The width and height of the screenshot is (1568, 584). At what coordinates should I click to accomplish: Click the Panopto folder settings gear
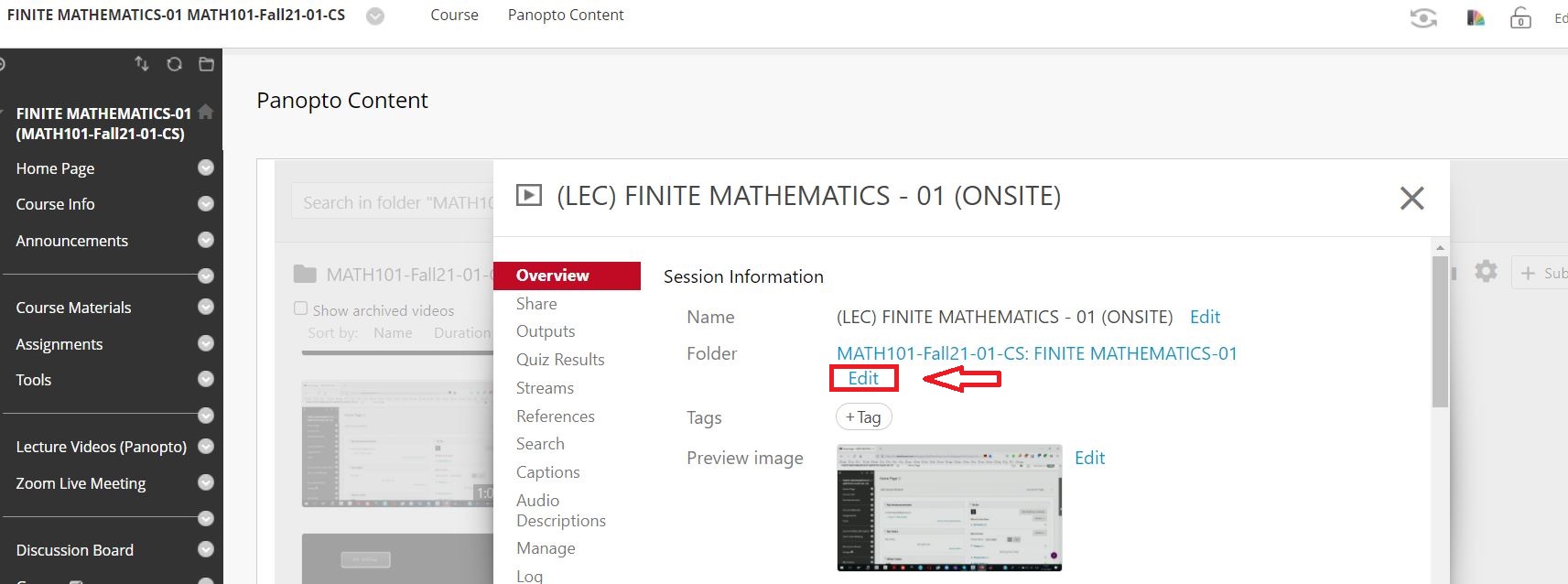(1486, 272)
